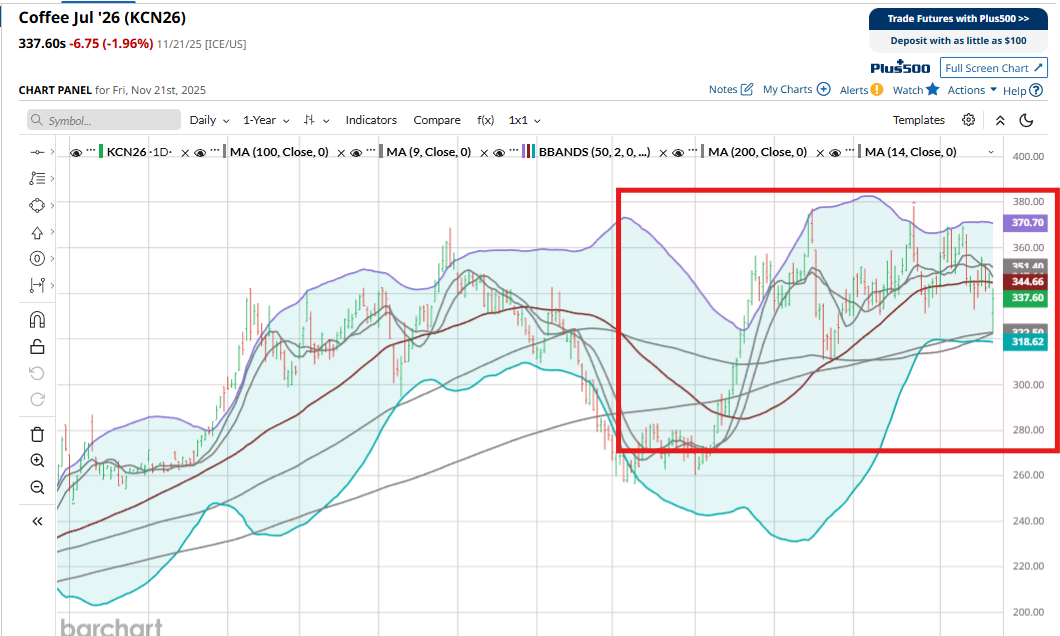Click the Symbol search input field

coord(102,120)
